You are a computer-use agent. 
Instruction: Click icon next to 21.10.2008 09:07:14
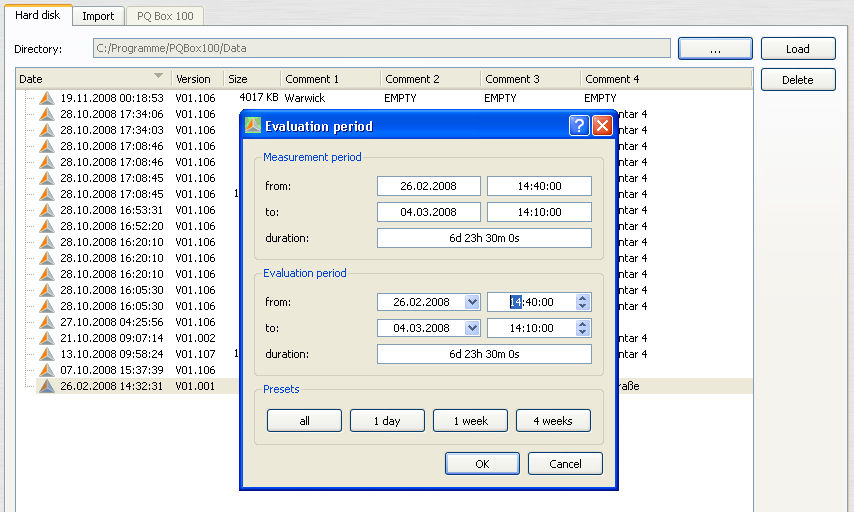click(47, 338)
